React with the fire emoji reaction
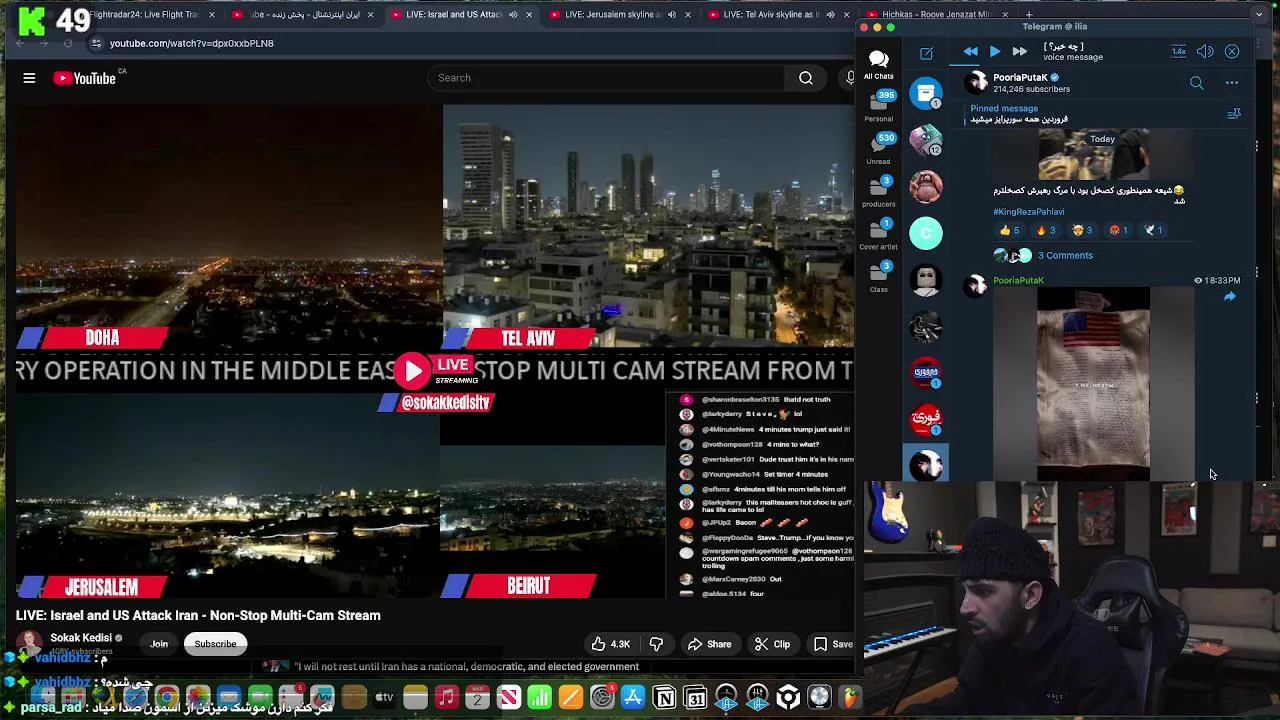The height and width of the screenshot is (720, 1280). 1046,230
